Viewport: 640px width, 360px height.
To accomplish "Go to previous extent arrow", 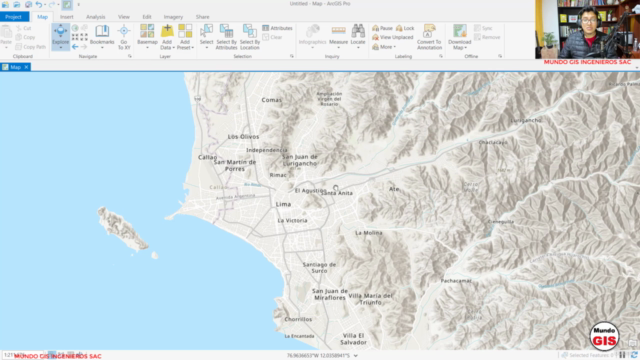I will [x=75, y=47].
